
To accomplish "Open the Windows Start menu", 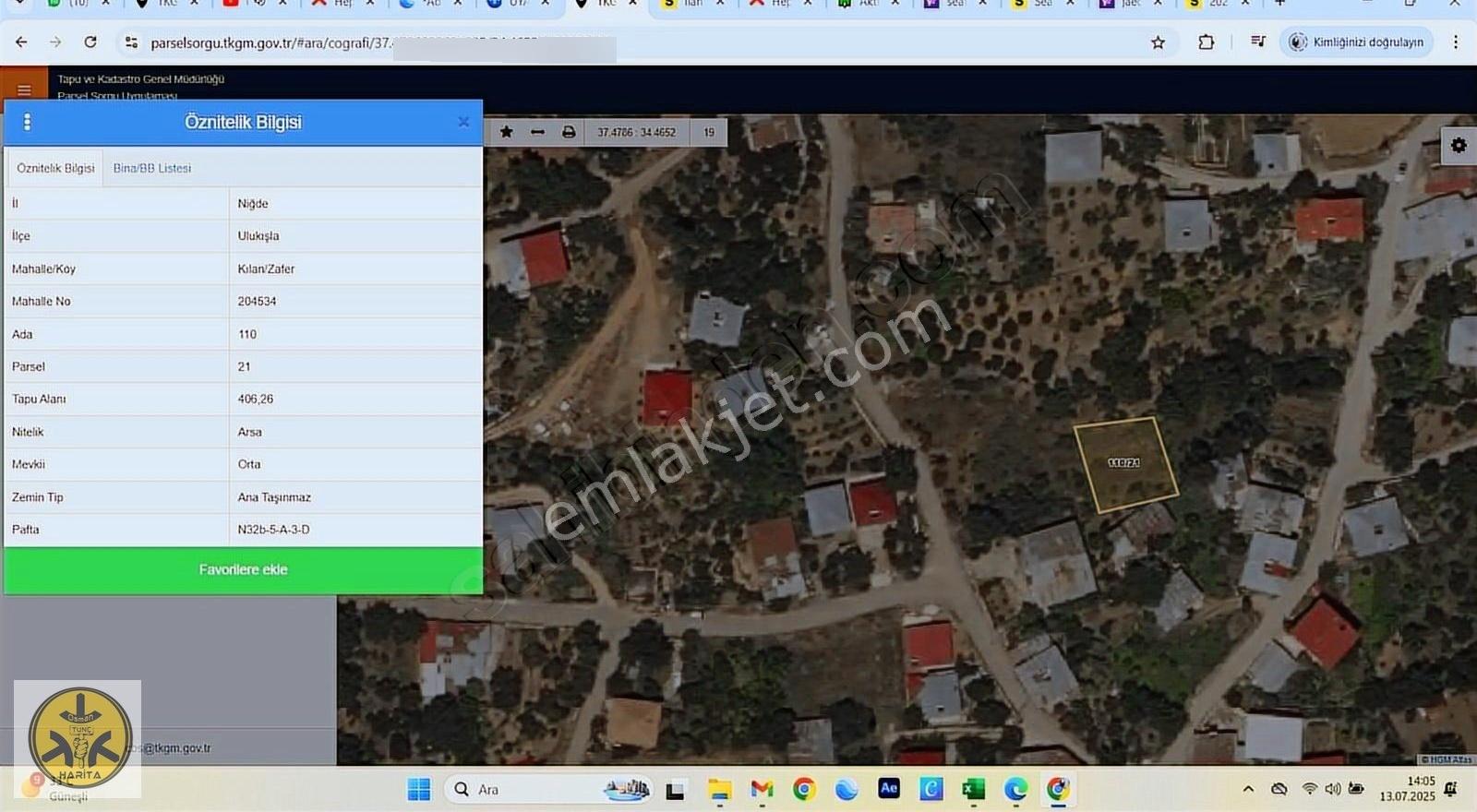I will [x=419, y=789].
